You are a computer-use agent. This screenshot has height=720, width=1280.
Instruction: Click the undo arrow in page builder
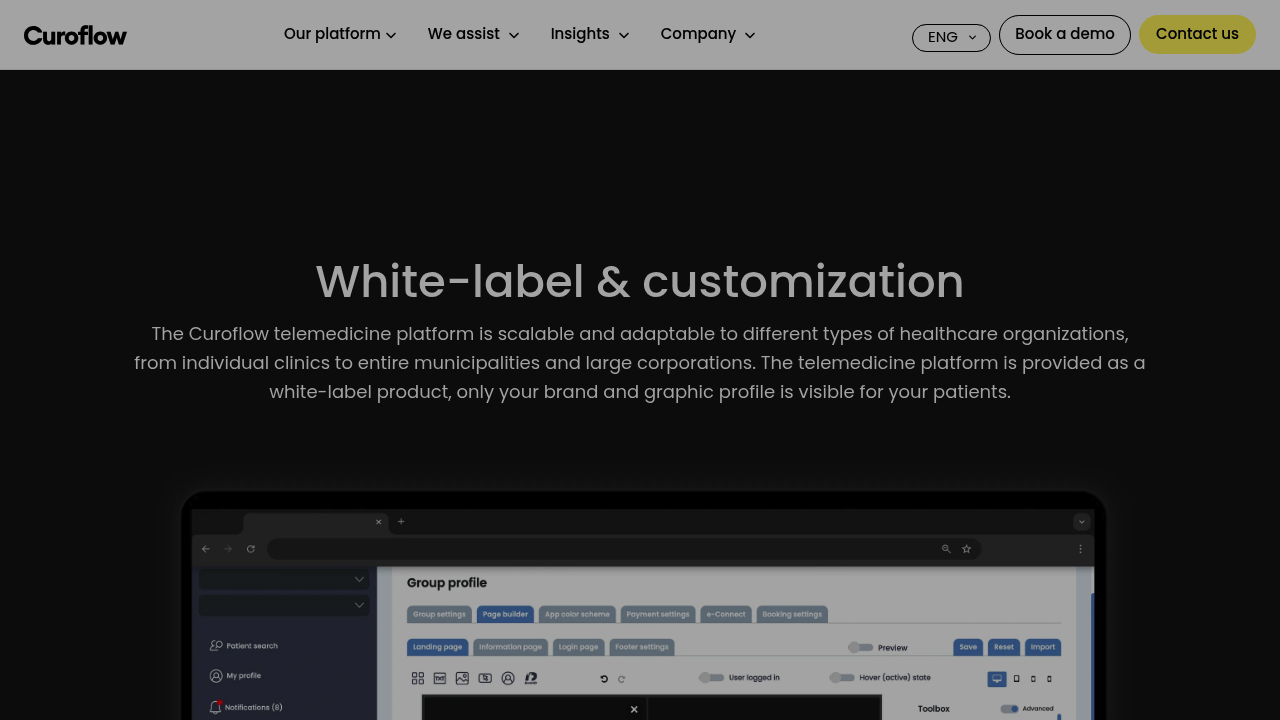[x=604, y=679]
